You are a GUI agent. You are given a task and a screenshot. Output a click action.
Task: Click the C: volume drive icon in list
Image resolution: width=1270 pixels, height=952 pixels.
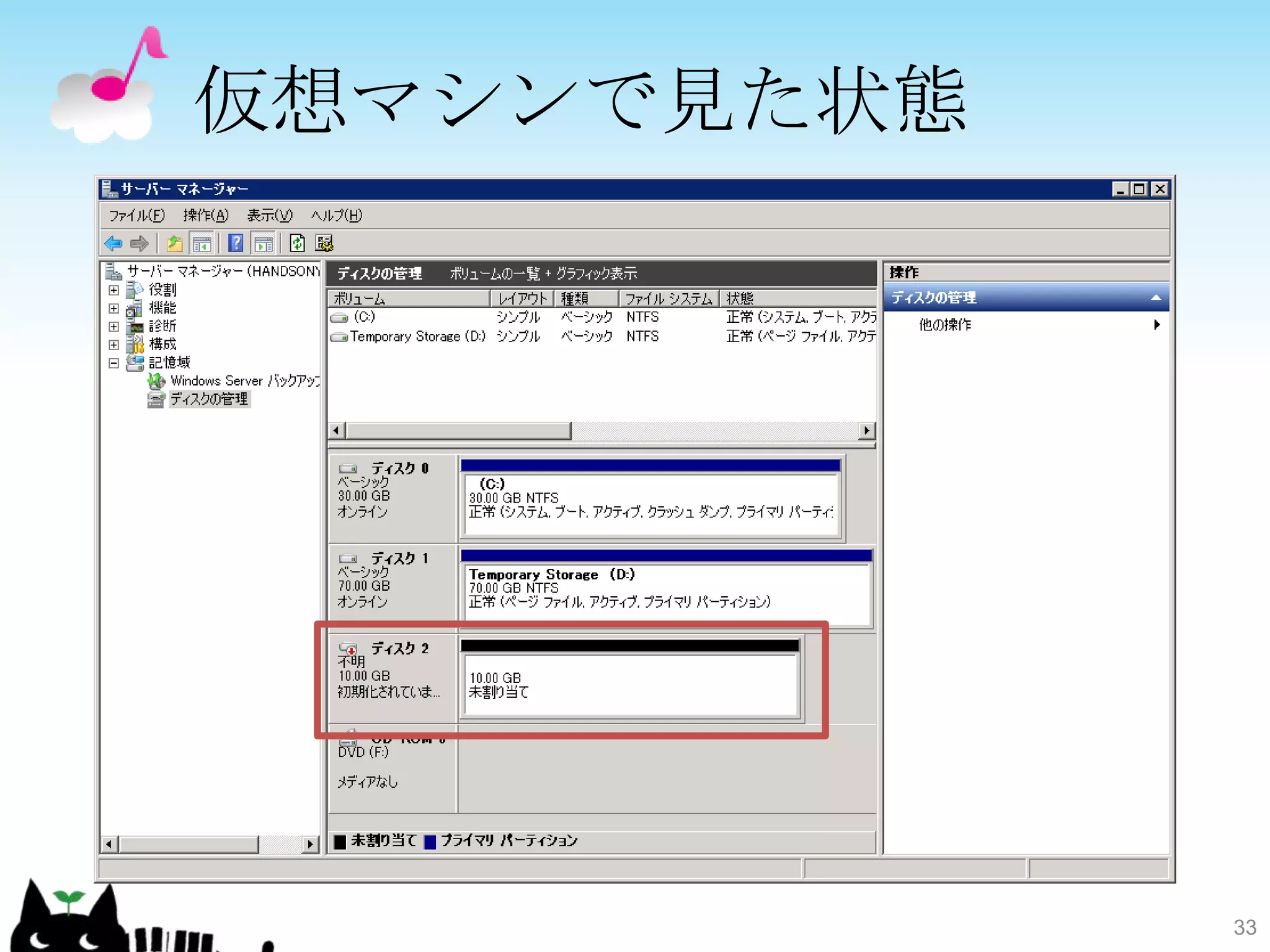(x=339, y=318)
